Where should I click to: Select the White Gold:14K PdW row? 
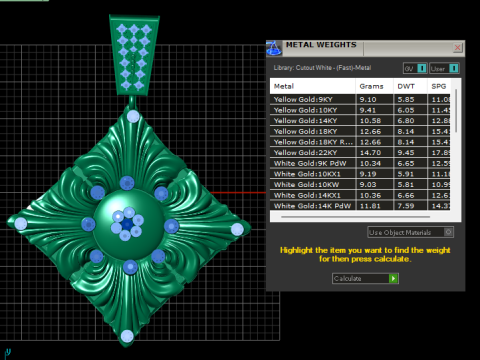(360, 206)
